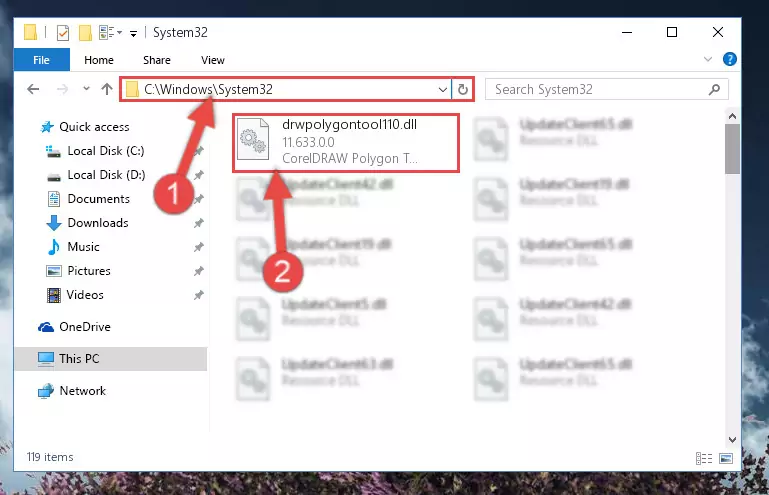Click the pin icon beside Local Disk (D:)
769x495 pixels.
198,175
